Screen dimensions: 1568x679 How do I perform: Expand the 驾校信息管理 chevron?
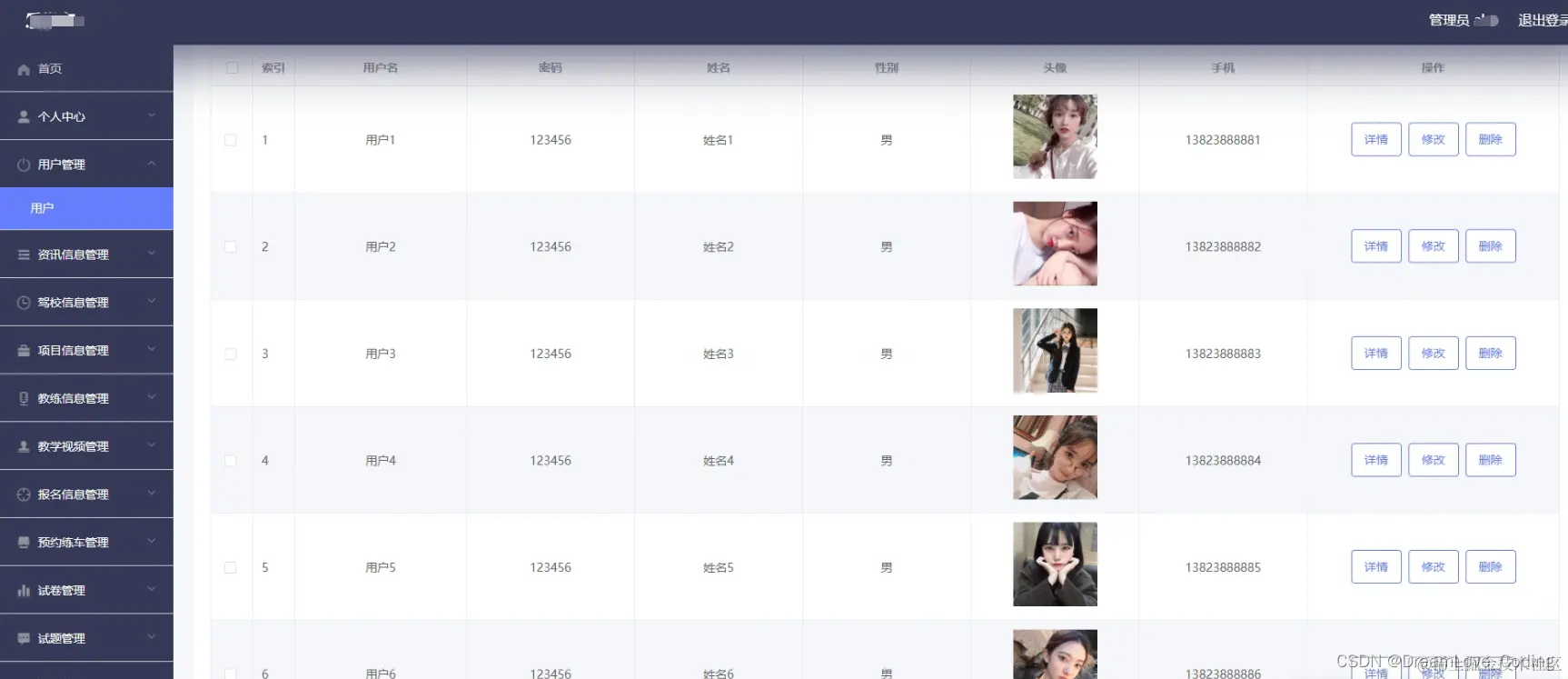click(x=152, y=302)
